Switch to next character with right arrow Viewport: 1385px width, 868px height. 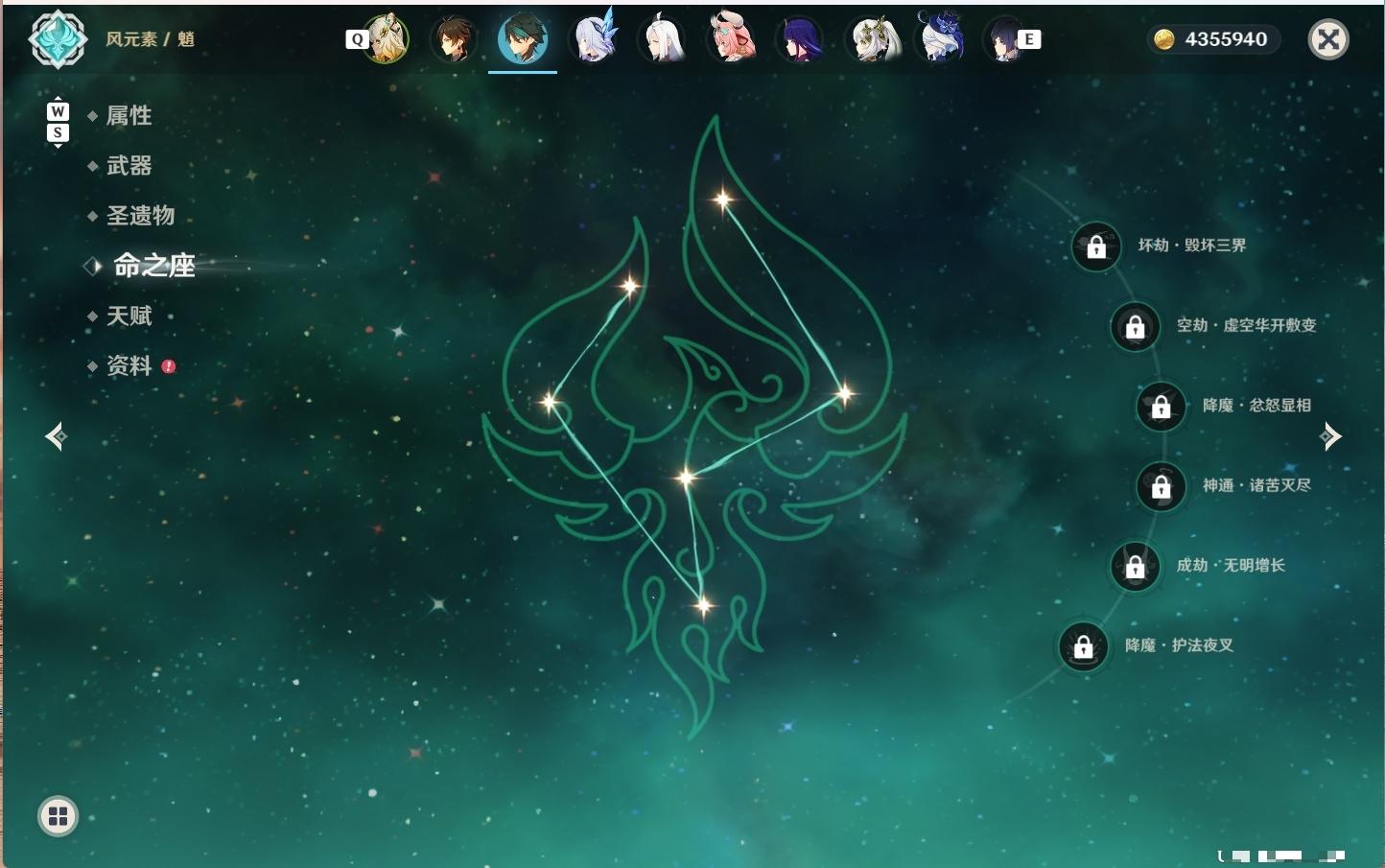(1330, 436)
